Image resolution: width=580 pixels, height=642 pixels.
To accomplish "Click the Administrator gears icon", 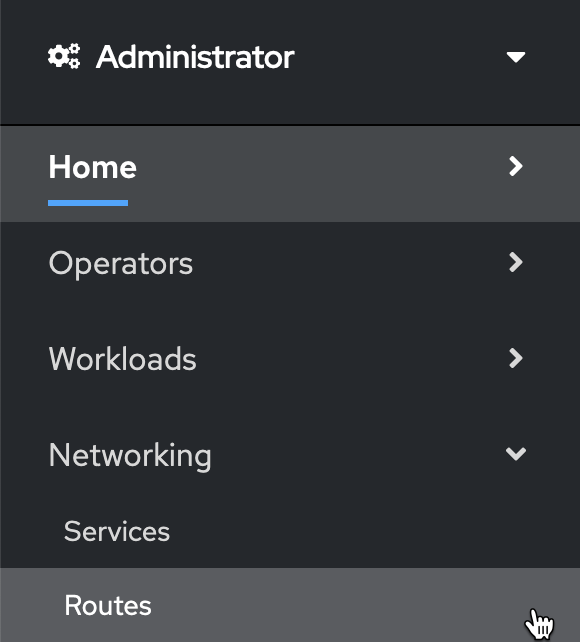I will [64, 57].
